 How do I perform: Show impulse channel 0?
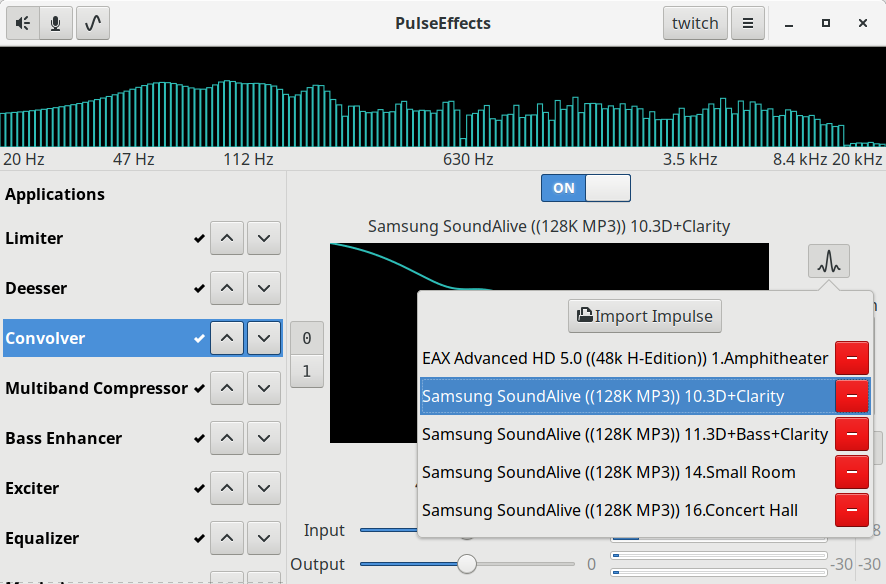[x=307, y=338]
